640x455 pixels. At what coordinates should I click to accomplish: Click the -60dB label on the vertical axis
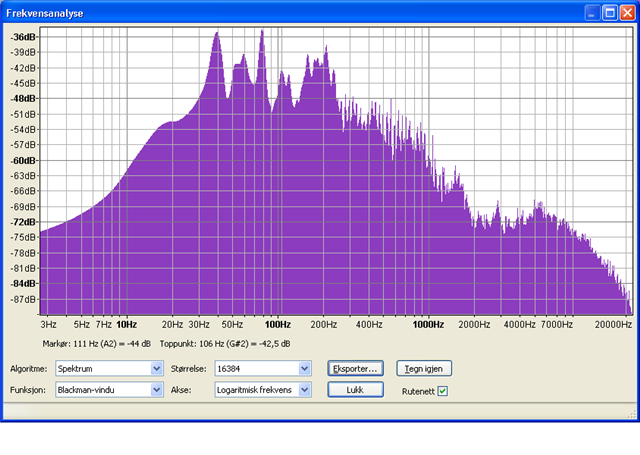23,160
